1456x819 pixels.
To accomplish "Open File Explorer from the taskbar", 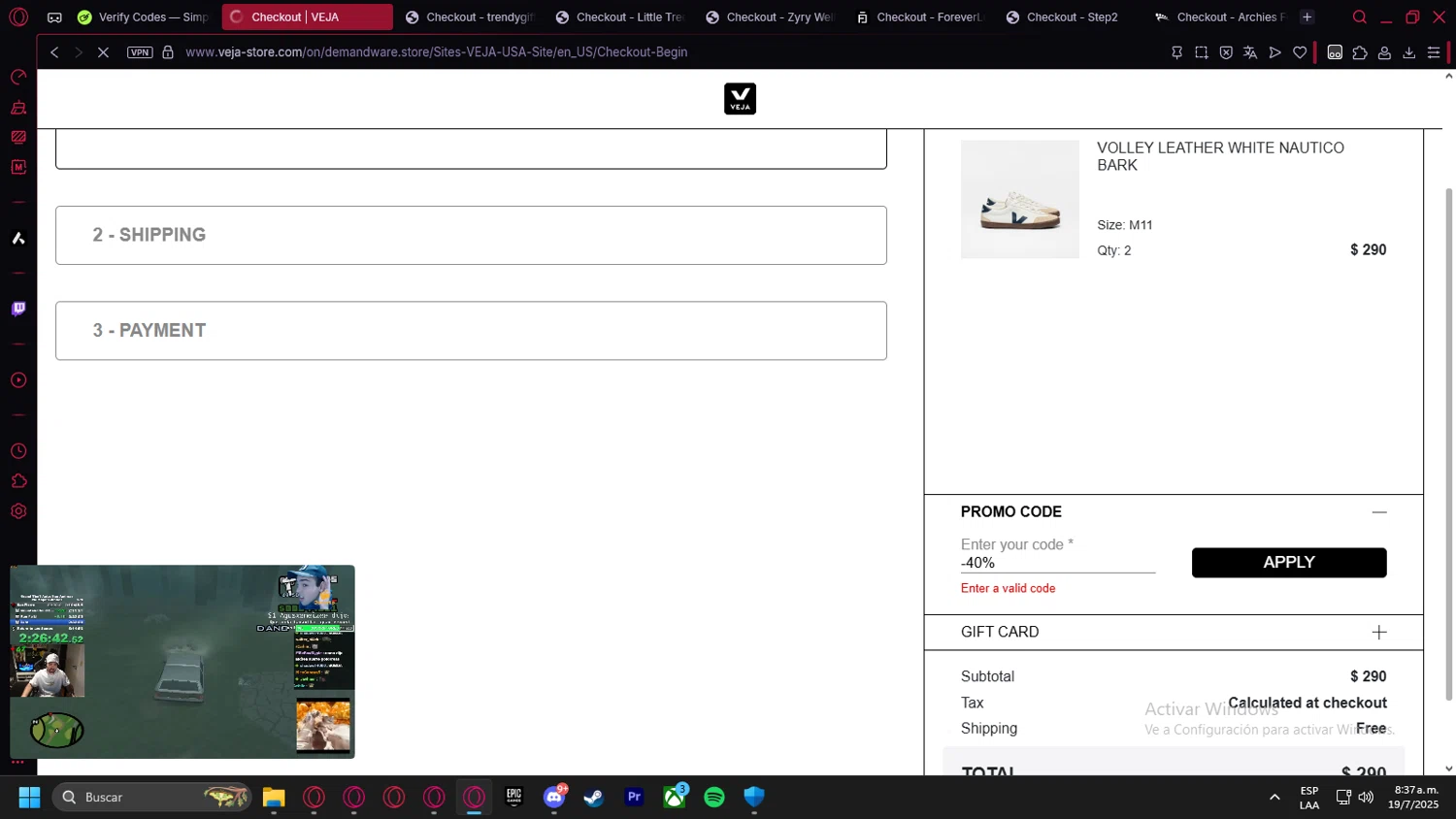I will pyautogui.click(x=274, y=798).
